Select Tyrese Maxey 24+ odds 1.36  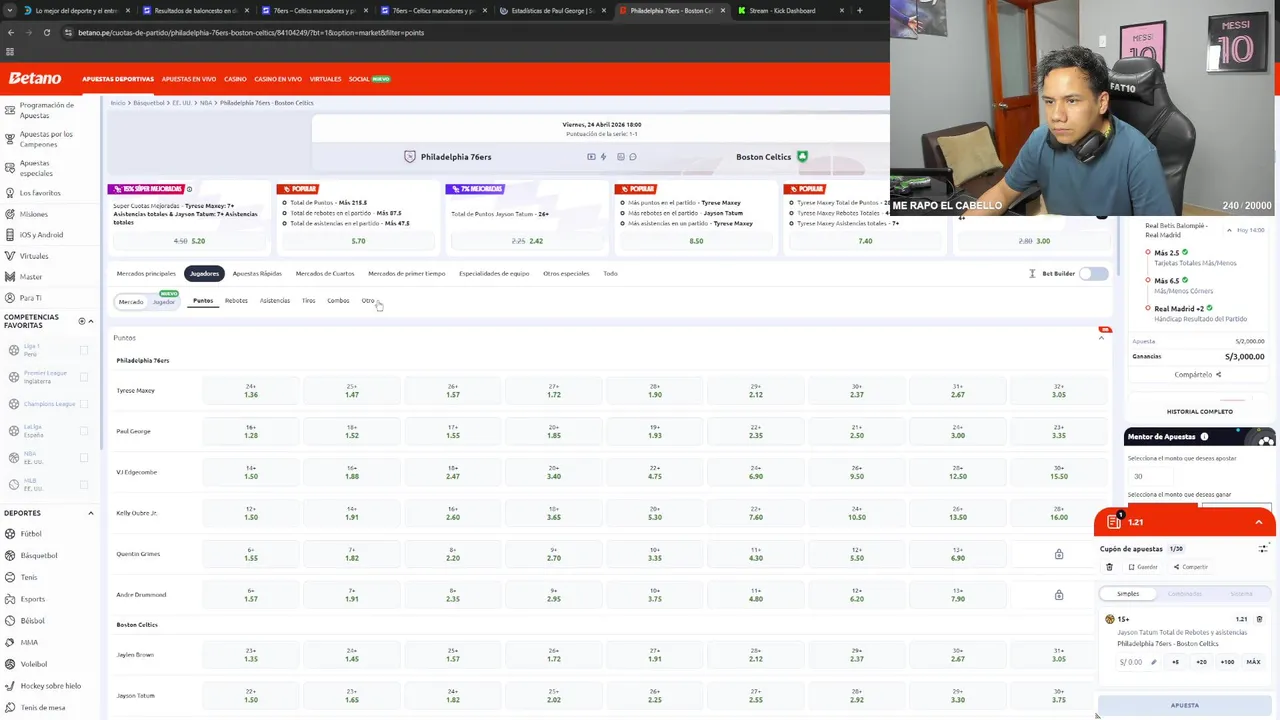pos(251,391)
